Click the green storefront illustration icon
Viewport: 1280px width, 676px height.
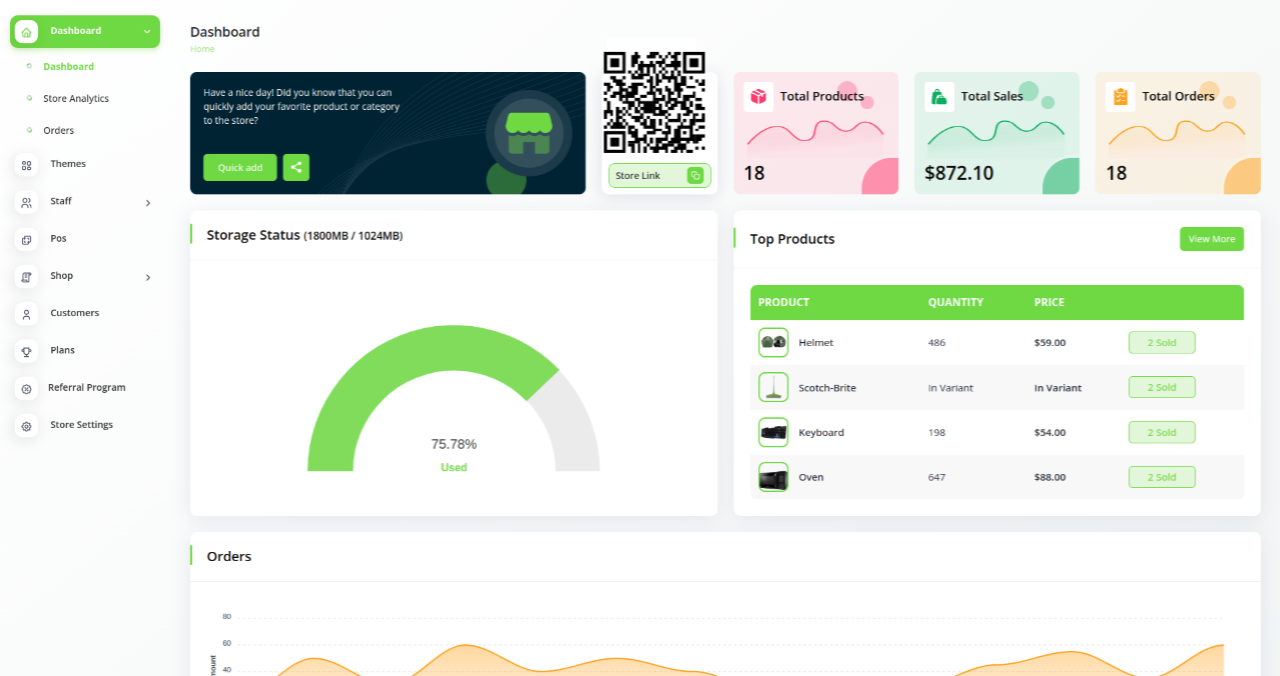pos(529,133)
